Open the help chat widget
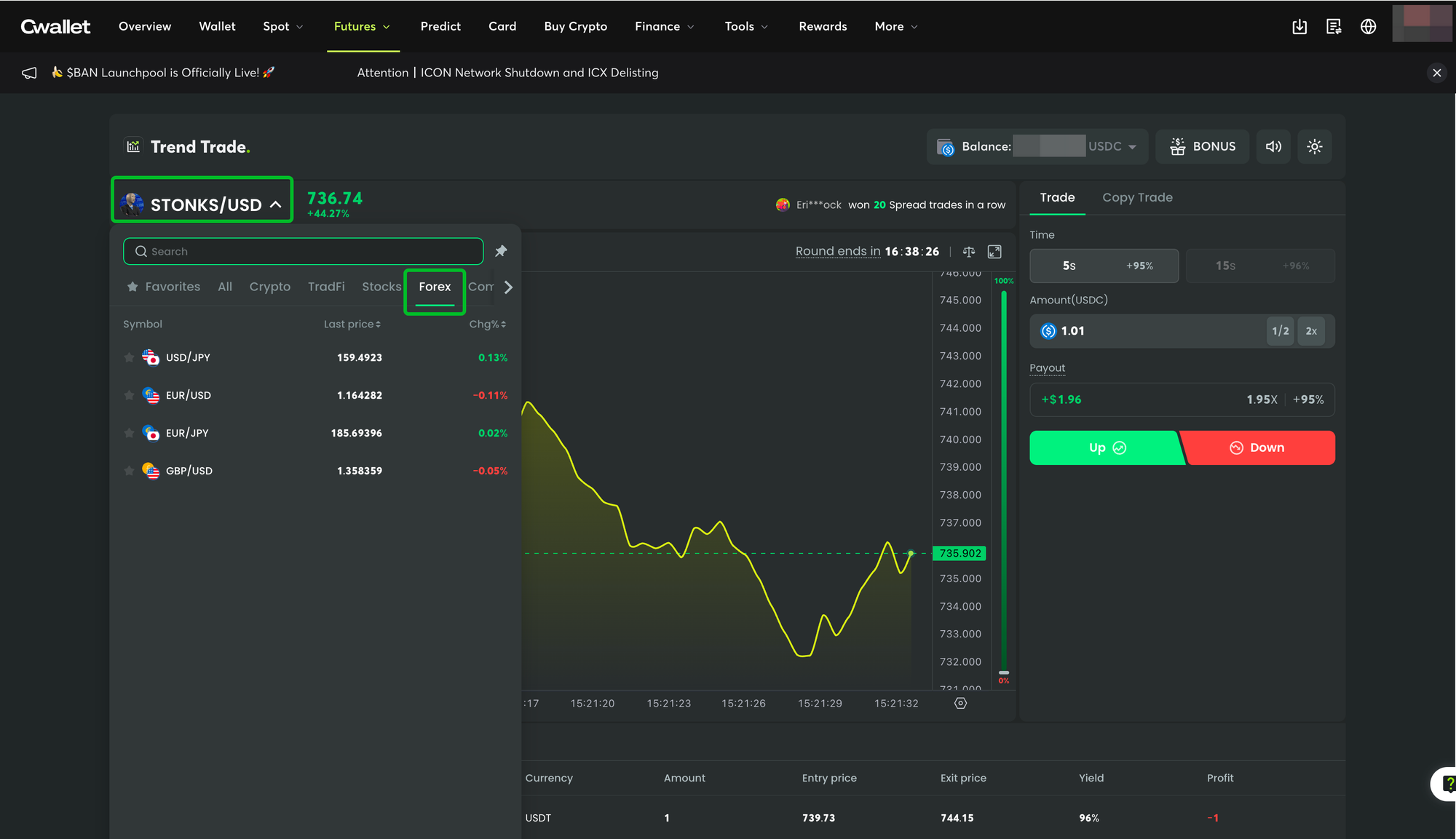The width and height of the screenshot is (1456, 839). (x=1445, y=784)
